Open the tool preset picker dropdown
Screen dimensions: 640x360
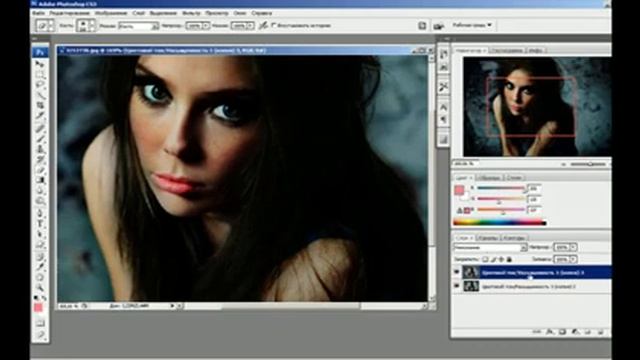(51, 26)
